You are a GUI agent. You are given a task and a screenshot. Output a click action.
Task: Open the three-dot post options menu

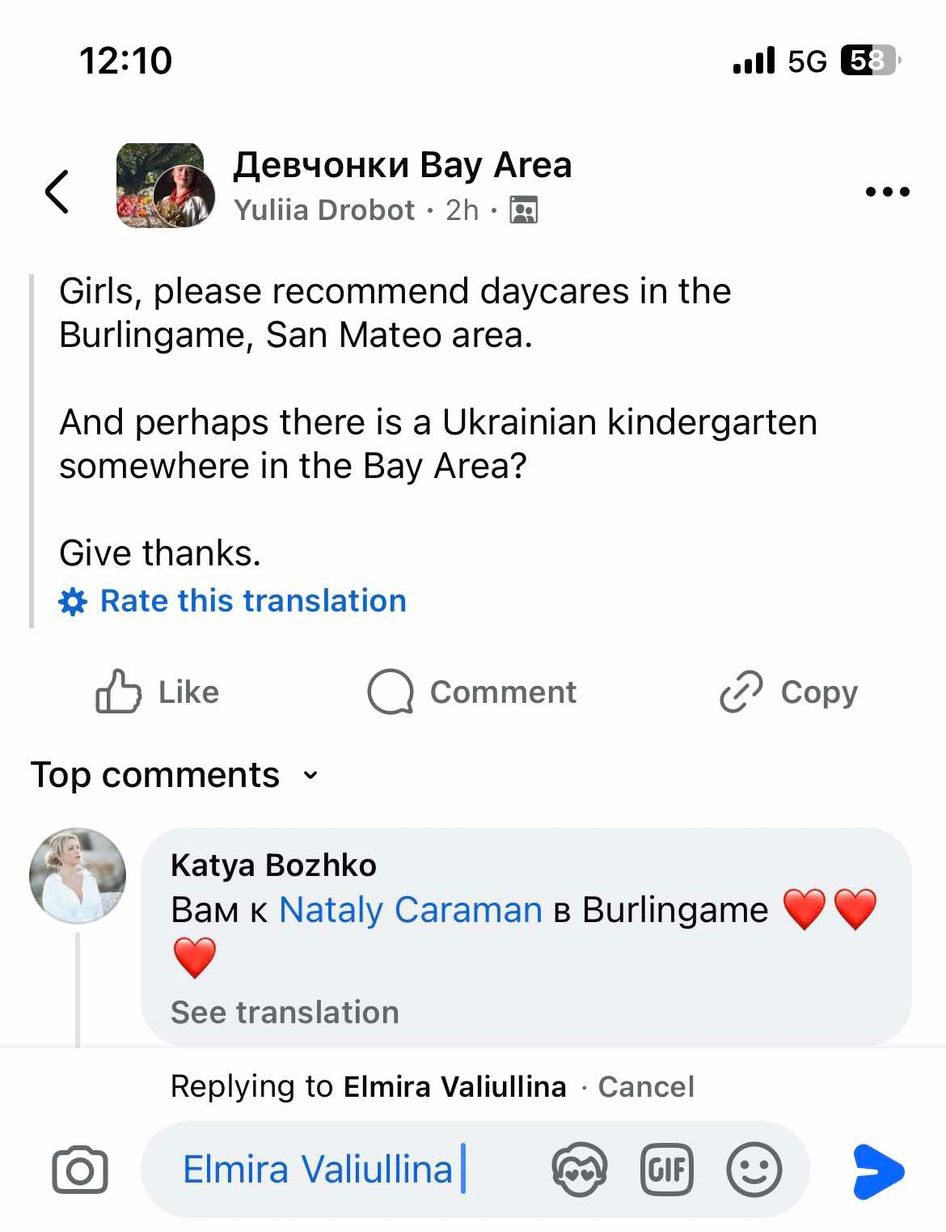pos(887,192)
